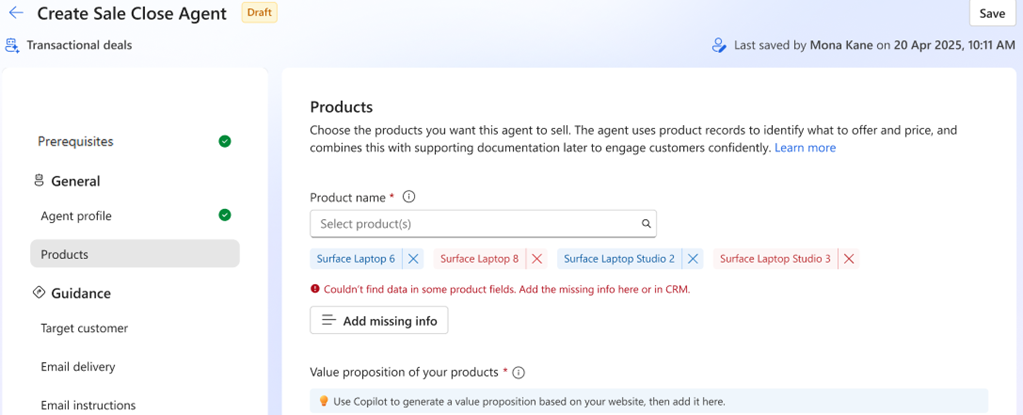This screenshot has width=1023, height=415.
Task: Click Value proposition info icon
Action: (x=518, y=373)
